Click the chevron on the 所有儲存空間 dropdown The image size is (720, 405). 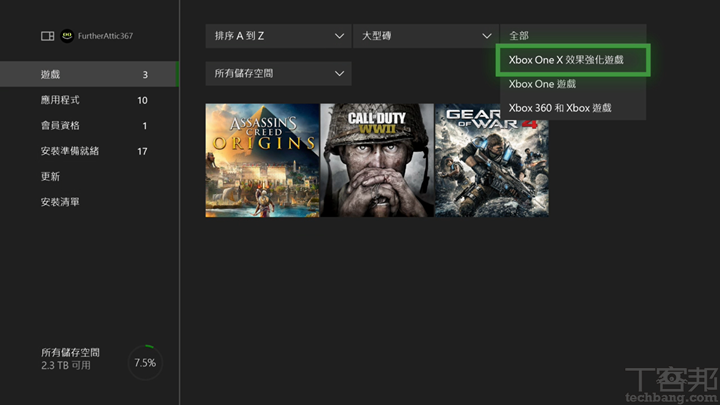tap(339, 73)
